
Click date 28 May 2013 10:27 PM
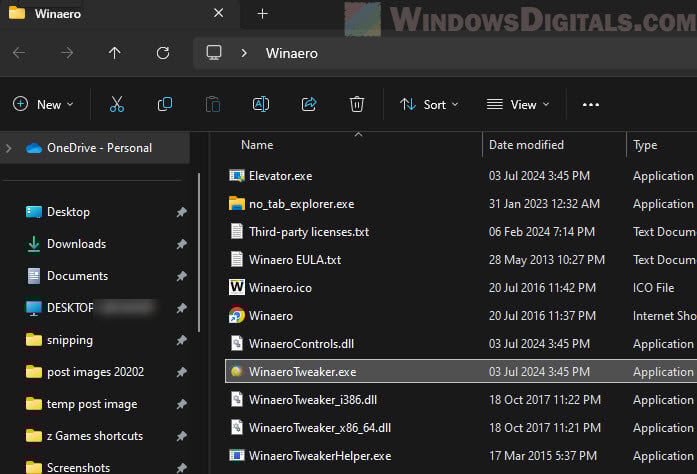[x=547, y=260]
